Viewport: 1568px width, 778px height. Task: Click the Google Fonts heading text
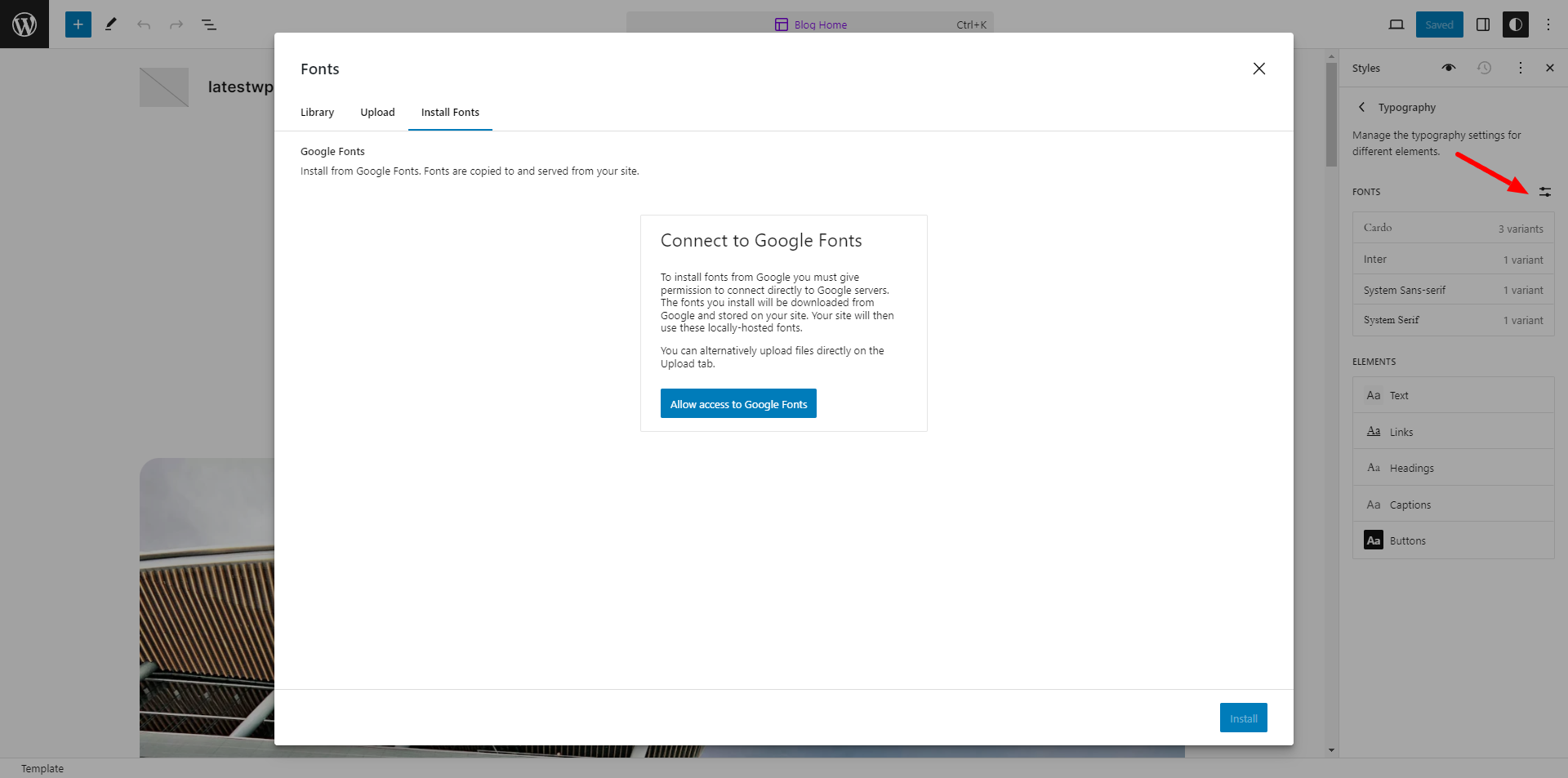click(x=332, y=151)
